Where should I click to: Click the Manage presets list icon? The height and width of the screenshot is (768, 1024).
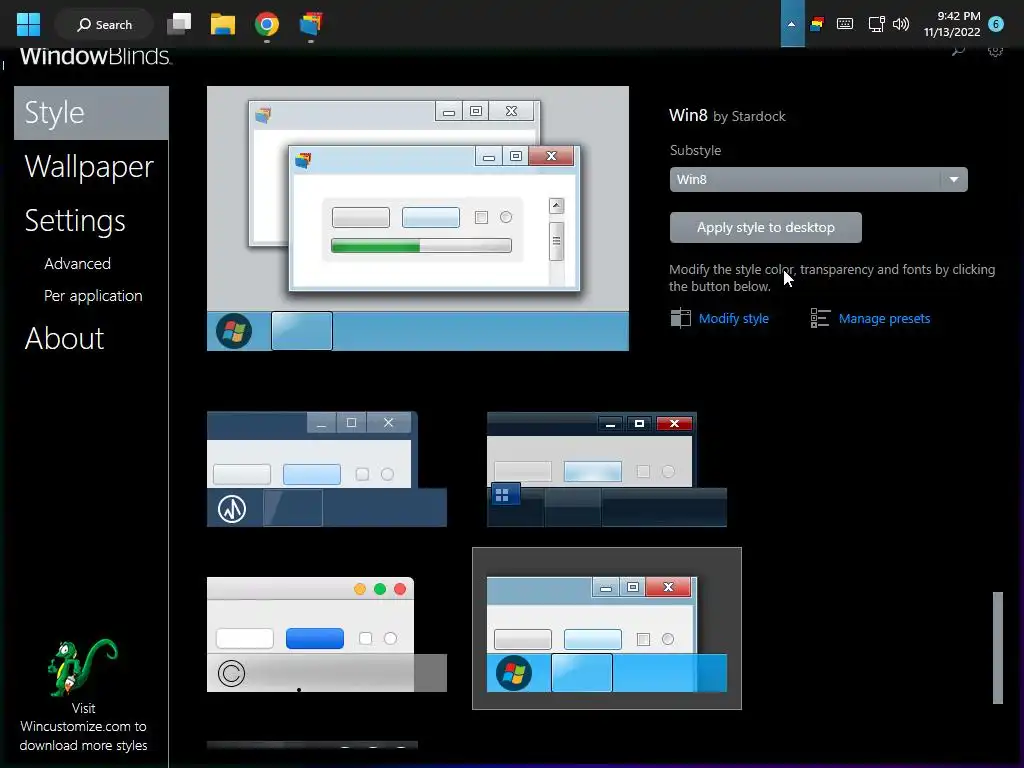820,318
